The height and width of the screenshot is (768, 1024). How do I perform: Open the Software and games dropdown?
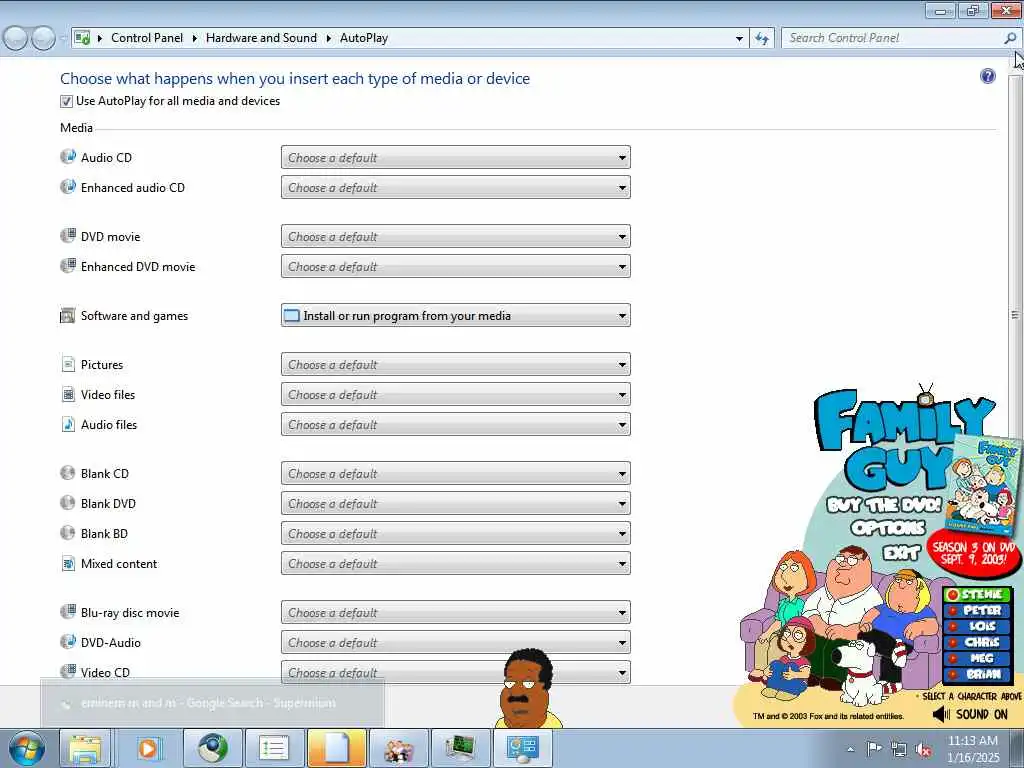[x=456, y=315]
